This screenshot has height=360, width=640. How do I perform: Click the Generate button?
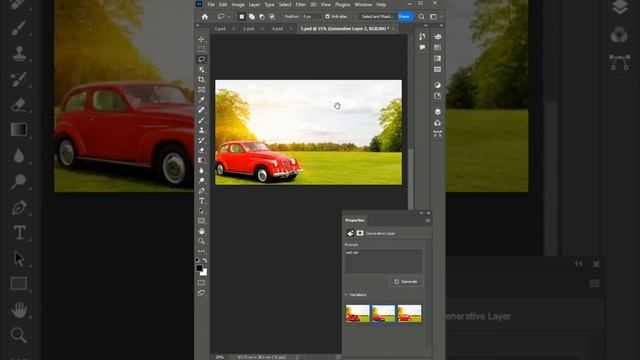406,282
